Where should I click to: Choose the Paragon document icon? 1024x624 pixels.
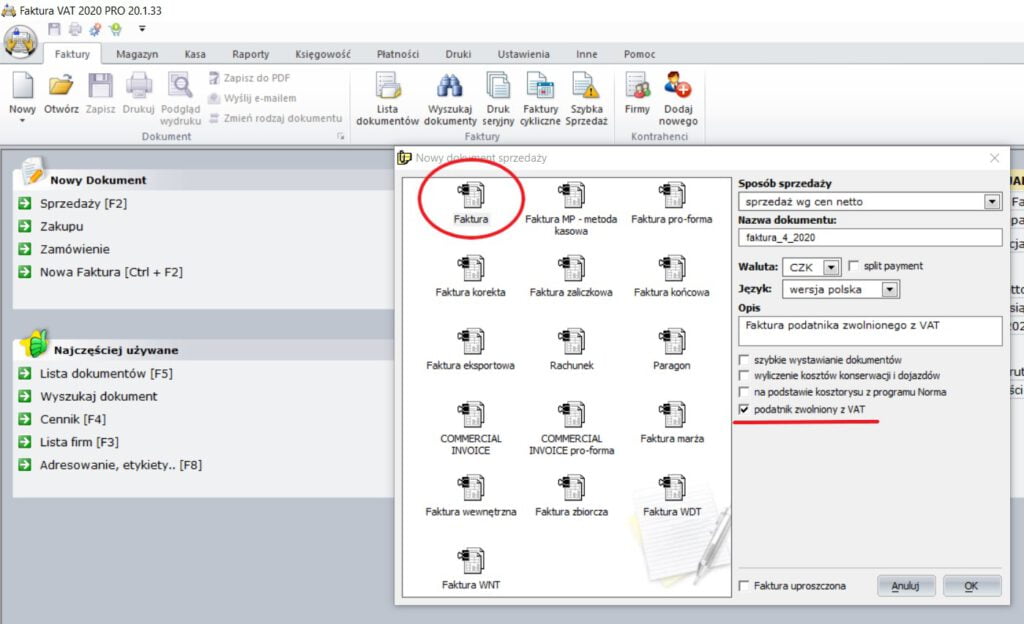click(x=672, y=341)
